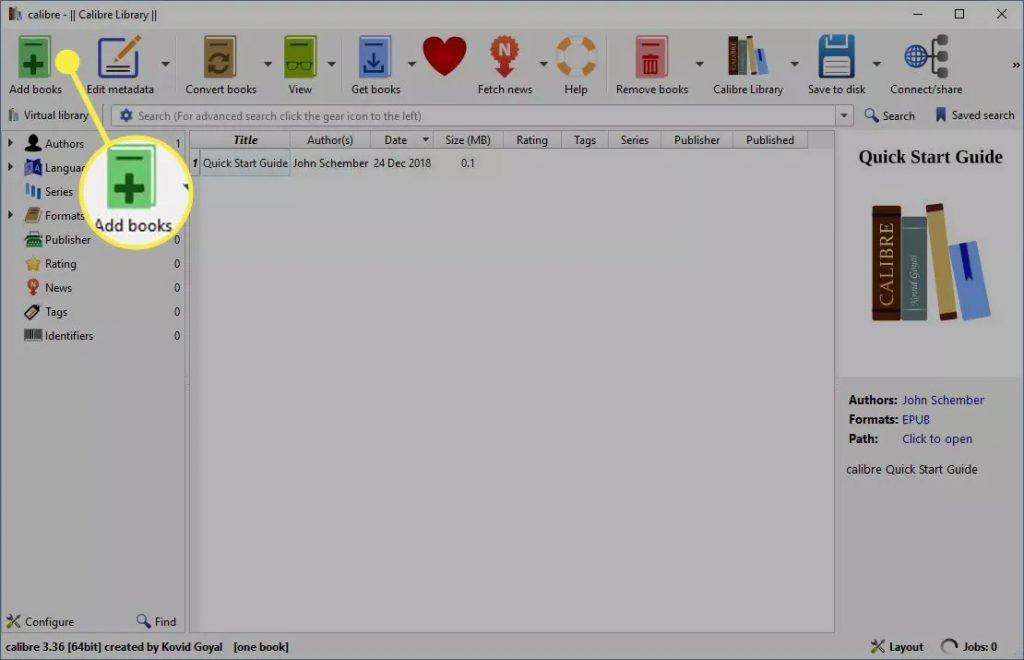This screenshot has height=660, width=1024.
Task: Open Virtual library button
Action: [48, 116]
